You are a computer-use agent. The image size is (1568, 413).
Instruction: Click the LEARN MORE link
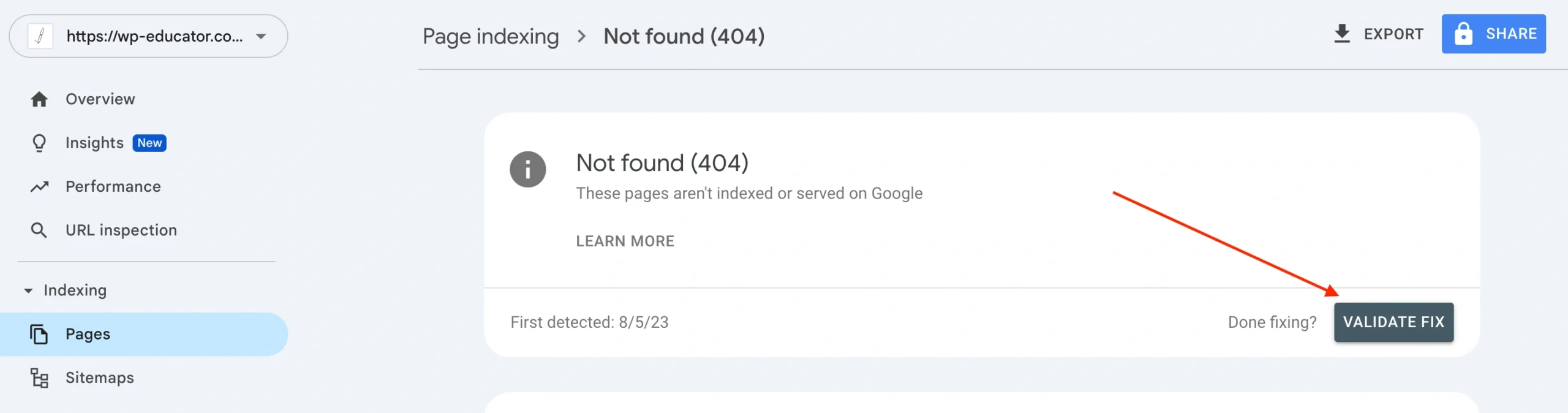[625, 241]
